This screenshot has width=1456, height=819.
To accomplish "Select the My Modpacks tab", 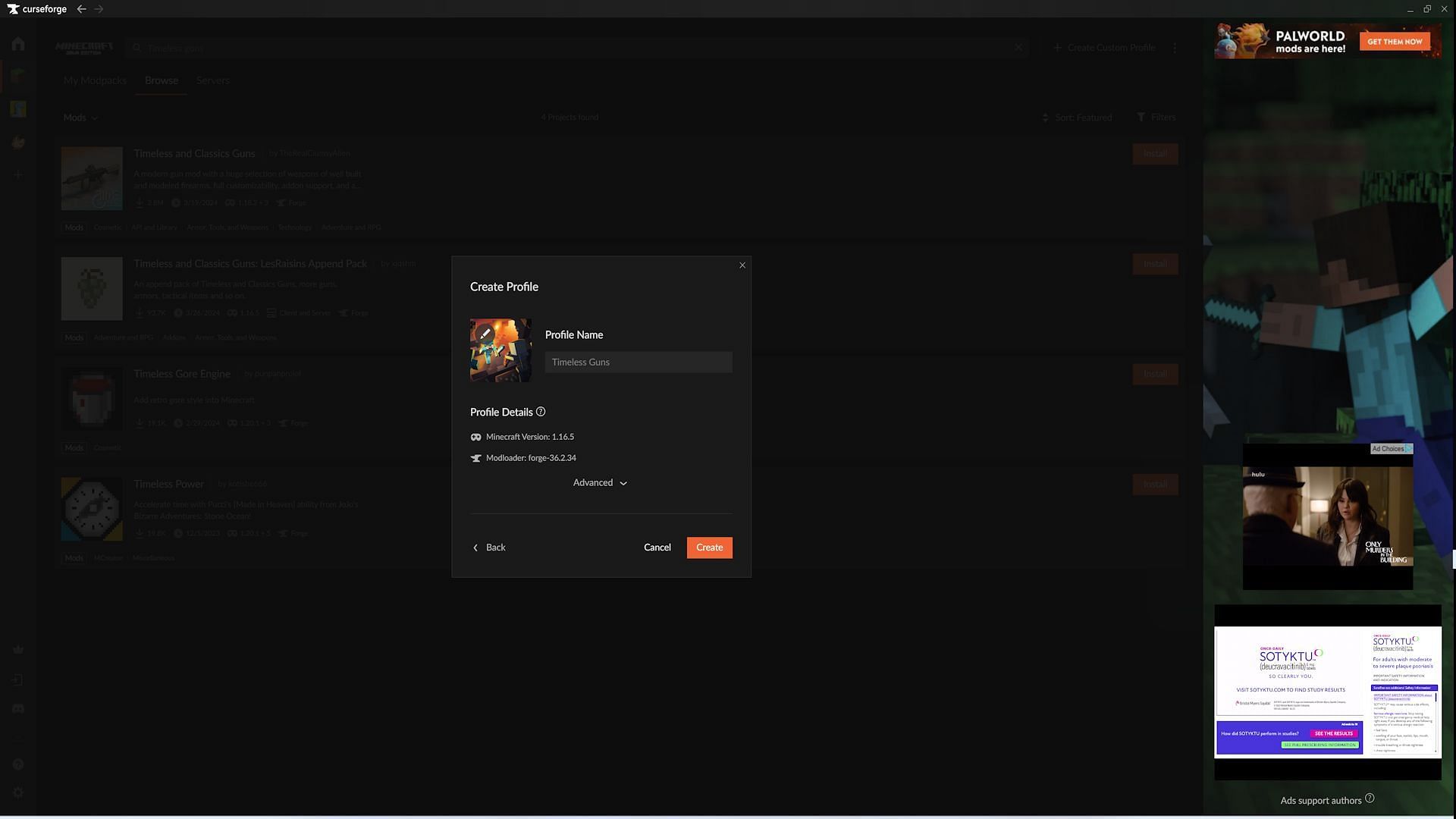I will point(94,80).
